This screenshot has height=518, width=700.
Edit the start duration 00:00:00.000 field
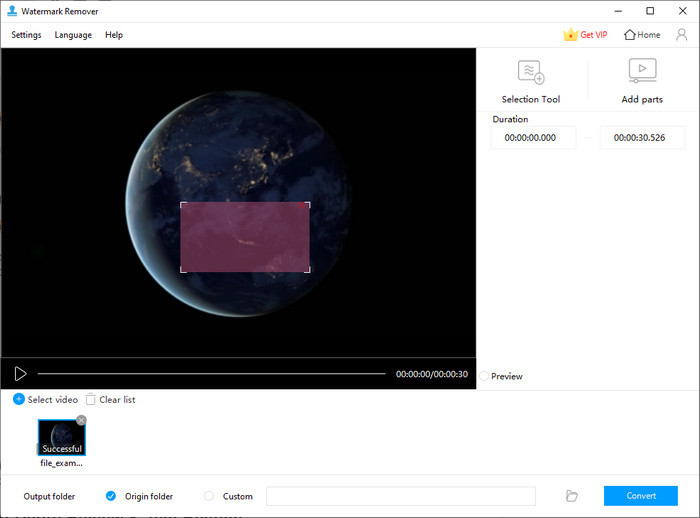pos(533,138)
